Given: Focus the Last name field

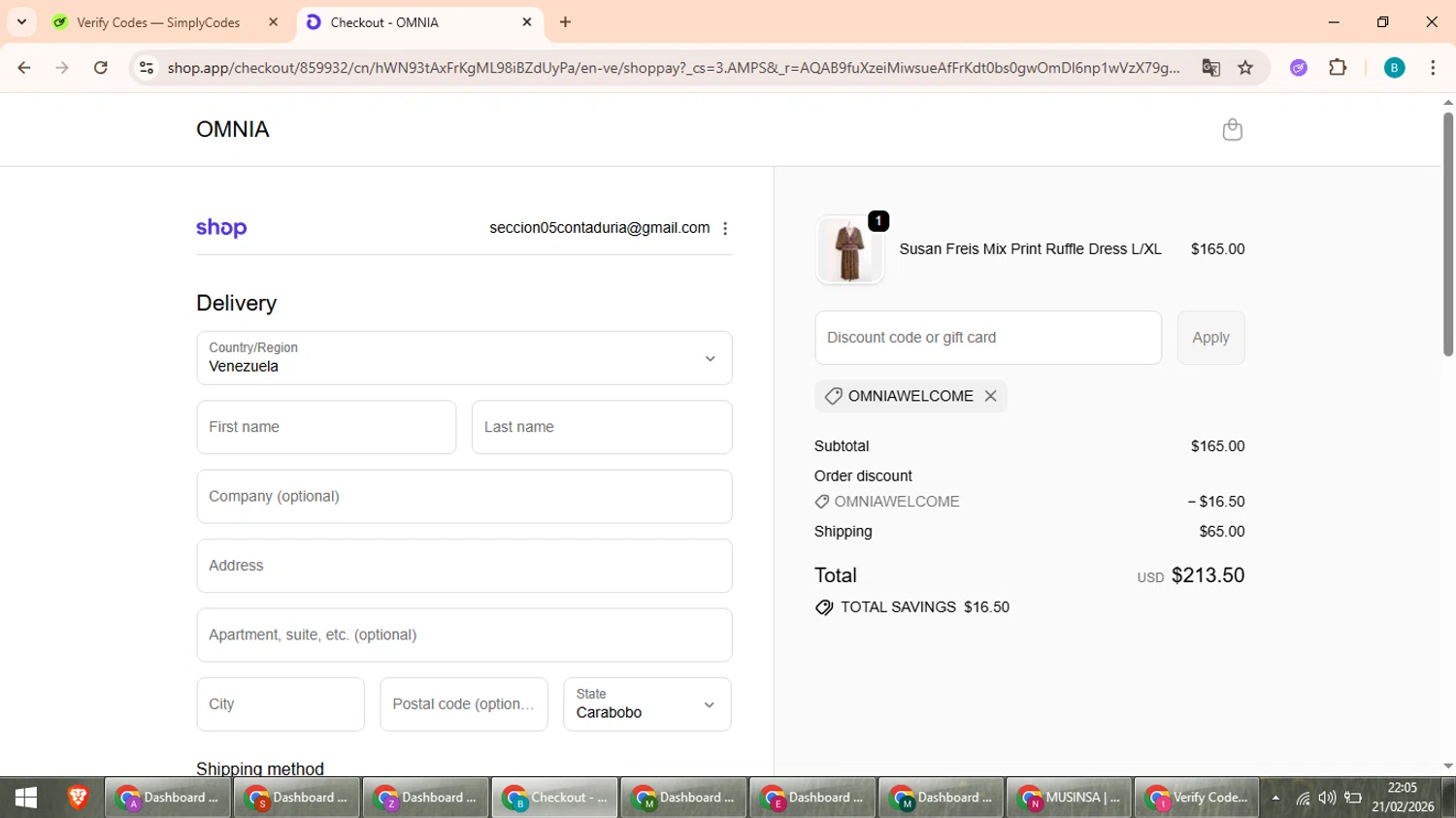Looking at the screenshot, I should (x=602, y=427).
